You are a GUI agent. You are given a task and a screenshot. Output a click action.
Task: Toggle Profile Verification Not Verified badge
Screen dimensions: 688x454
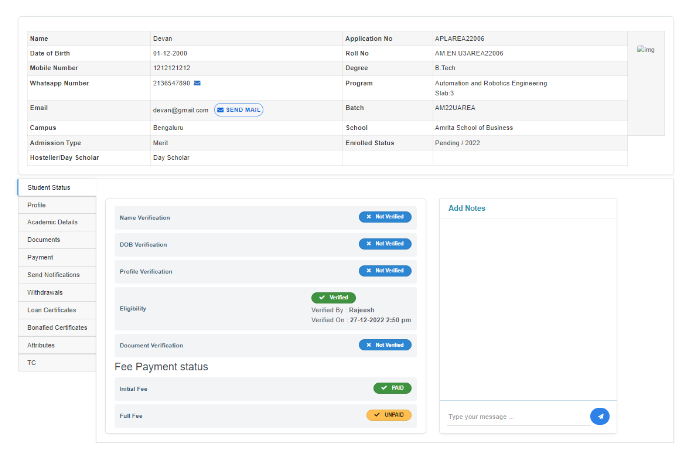[385, 271]
